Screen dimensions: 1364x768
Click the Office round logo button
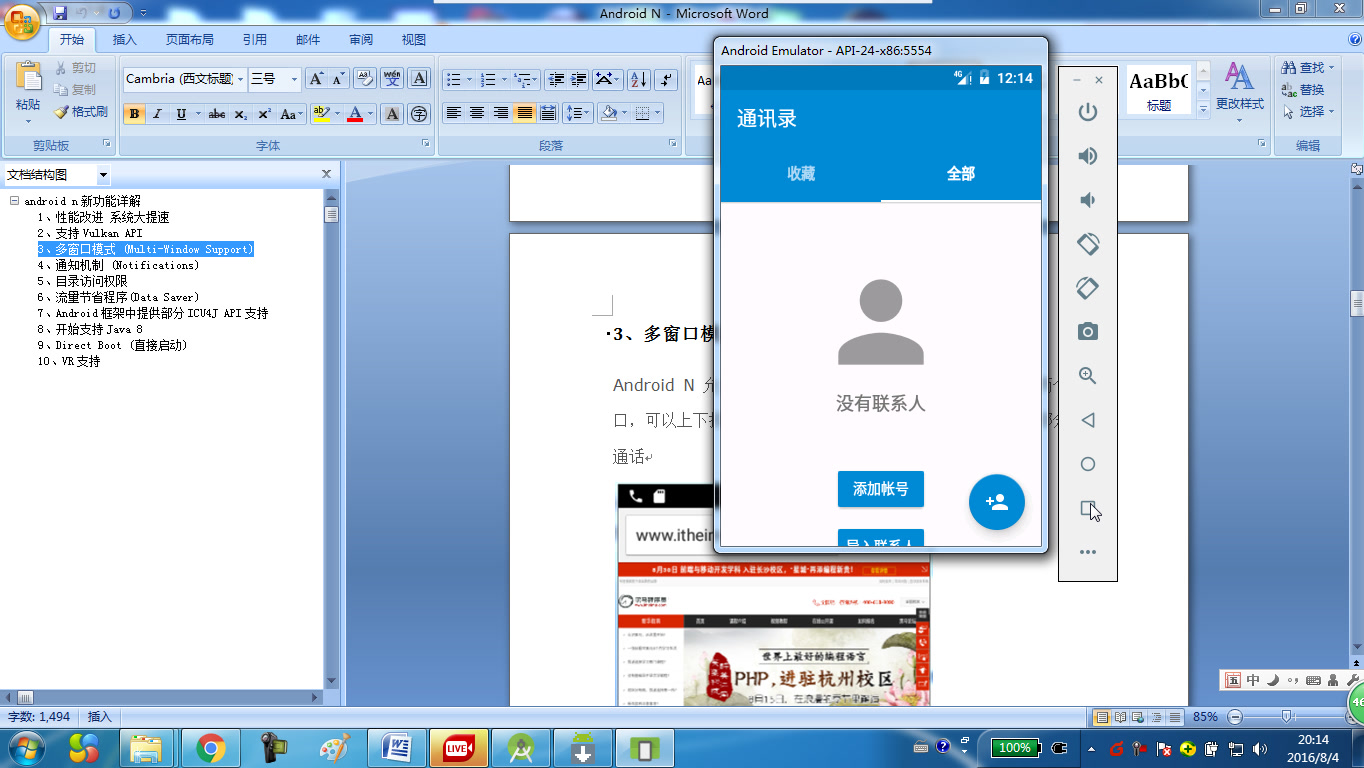click(x=23, y=20)
